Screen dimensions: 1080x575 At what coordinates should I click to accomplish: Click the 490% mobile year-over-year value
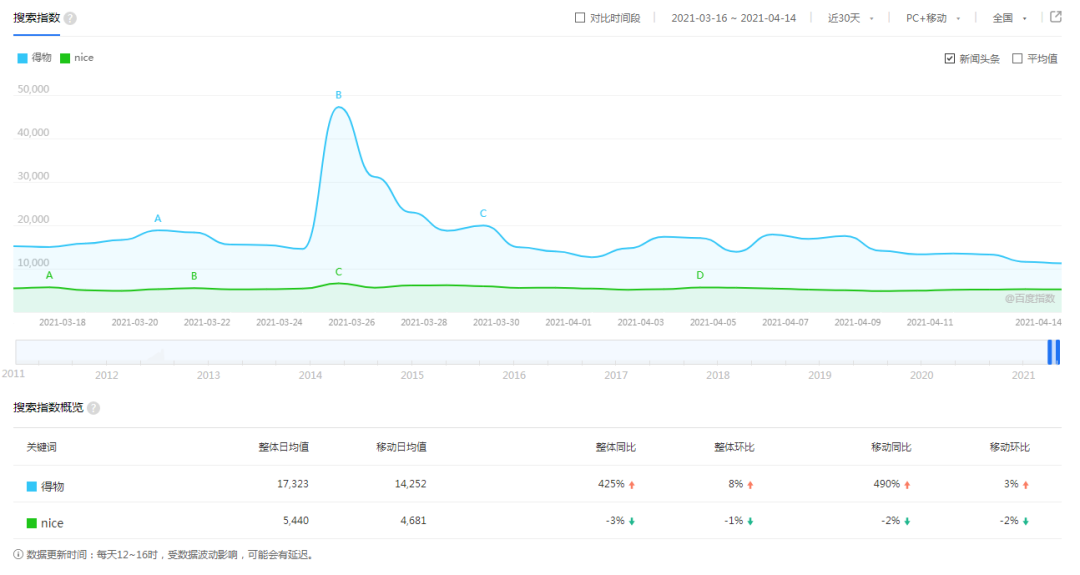click(x=886, y=484)
